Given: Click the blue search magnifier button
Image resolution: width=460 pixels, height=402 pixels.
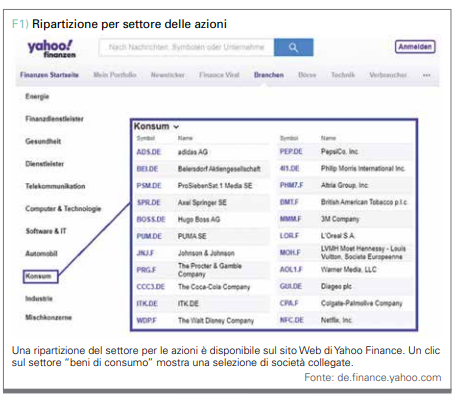Looking at the screenshot, I should (293, 47).
